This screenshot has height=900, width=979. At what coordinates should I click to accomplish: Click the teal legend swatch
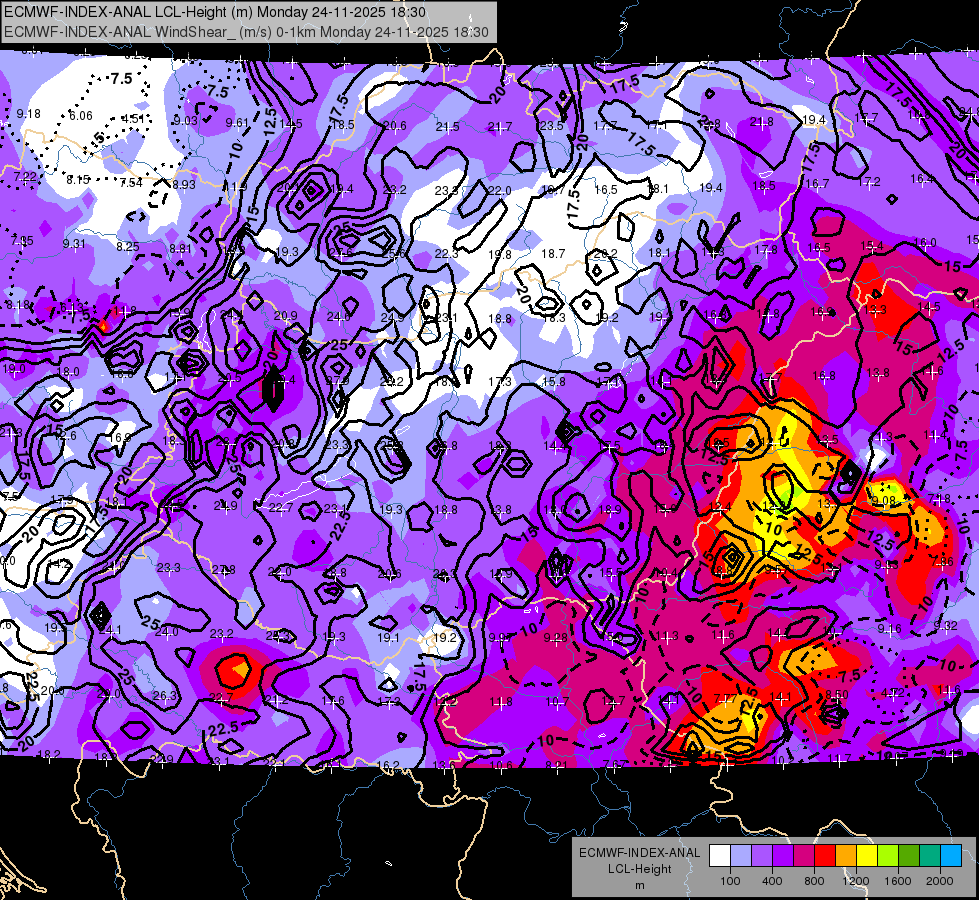pyautogui.click(x=929, y=856)
